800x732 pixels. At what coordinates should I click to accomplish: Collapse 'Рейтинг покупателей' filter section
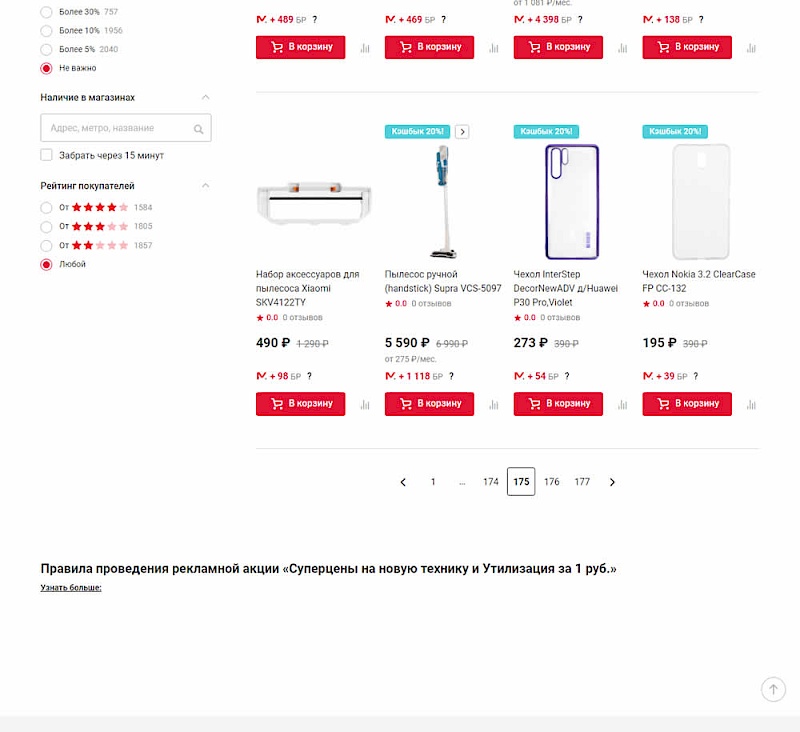[x=206, y=185]
